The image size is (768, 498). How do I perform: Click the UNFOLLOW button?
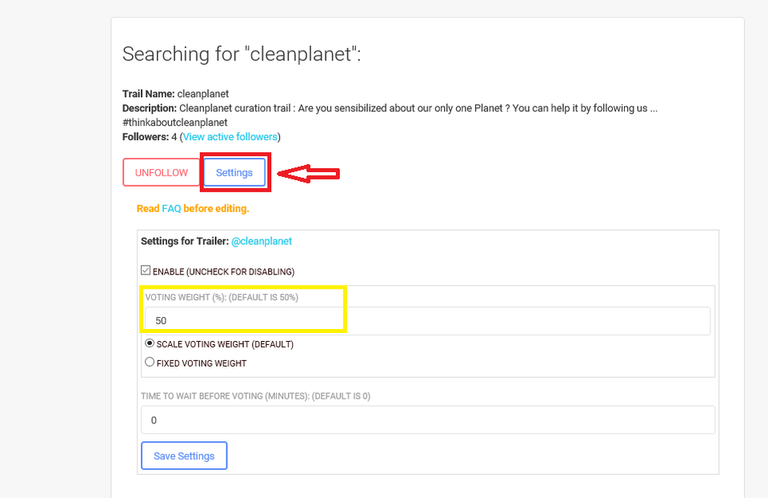[161, 172]
